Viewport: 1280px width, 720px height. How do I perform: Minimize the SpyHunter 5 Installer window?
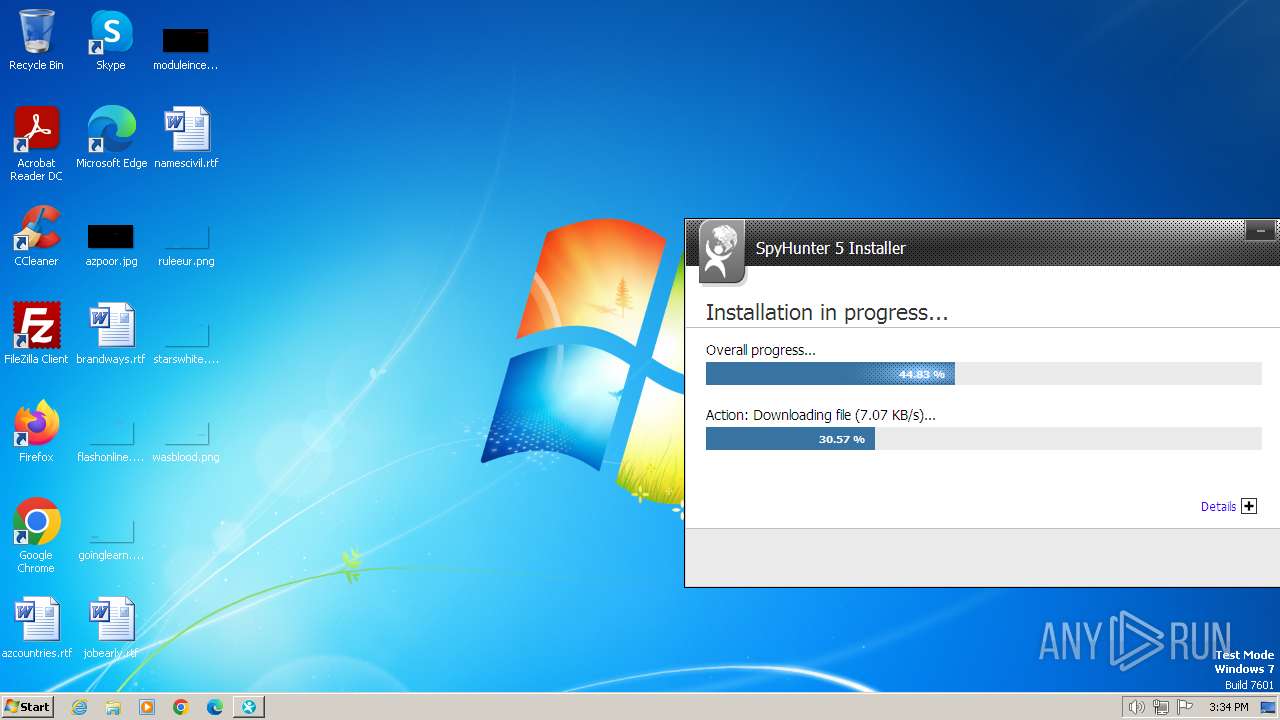point(1260,231)
